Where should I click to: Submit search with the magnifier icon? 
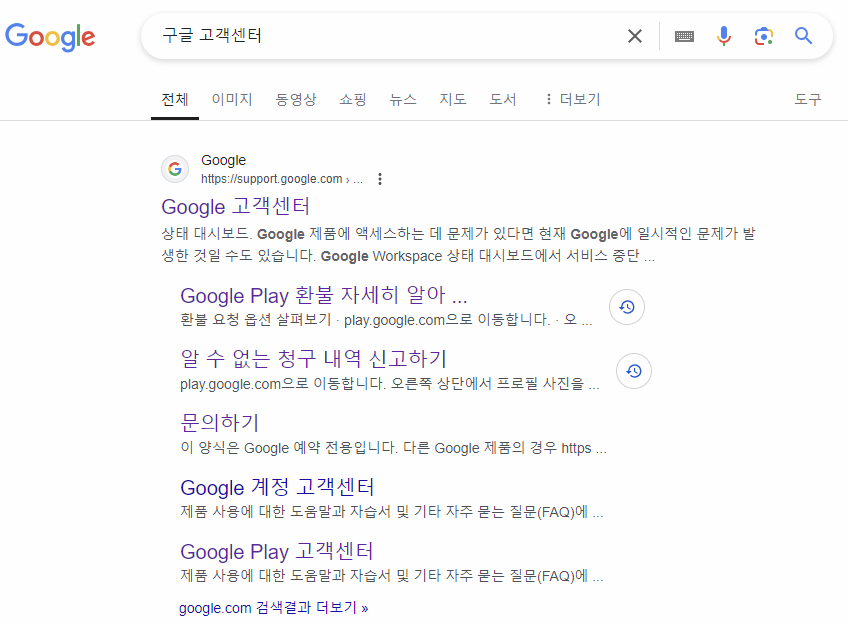[803, 36]
